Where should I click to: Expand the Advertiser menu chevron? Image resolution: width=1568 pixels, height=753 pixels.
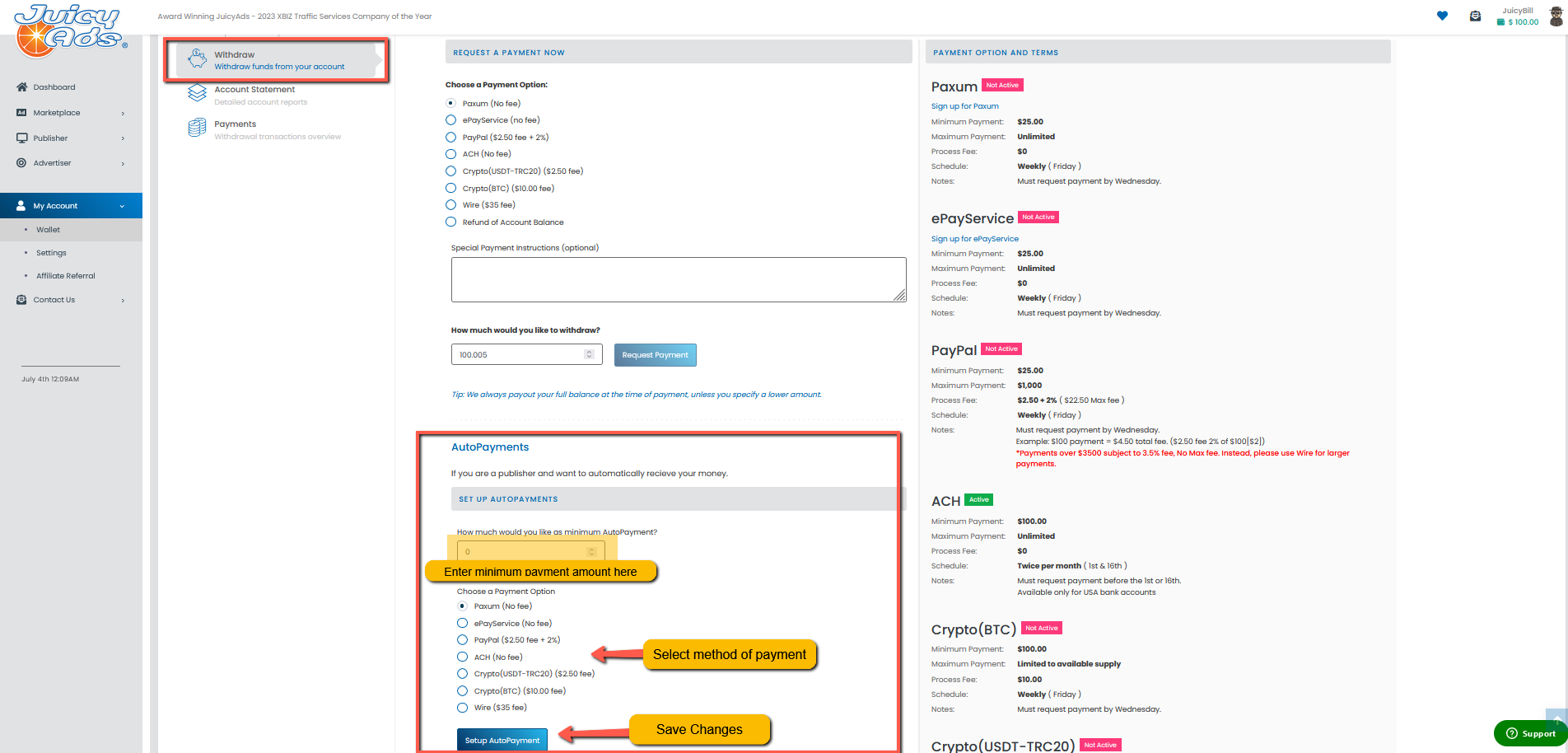123,163
